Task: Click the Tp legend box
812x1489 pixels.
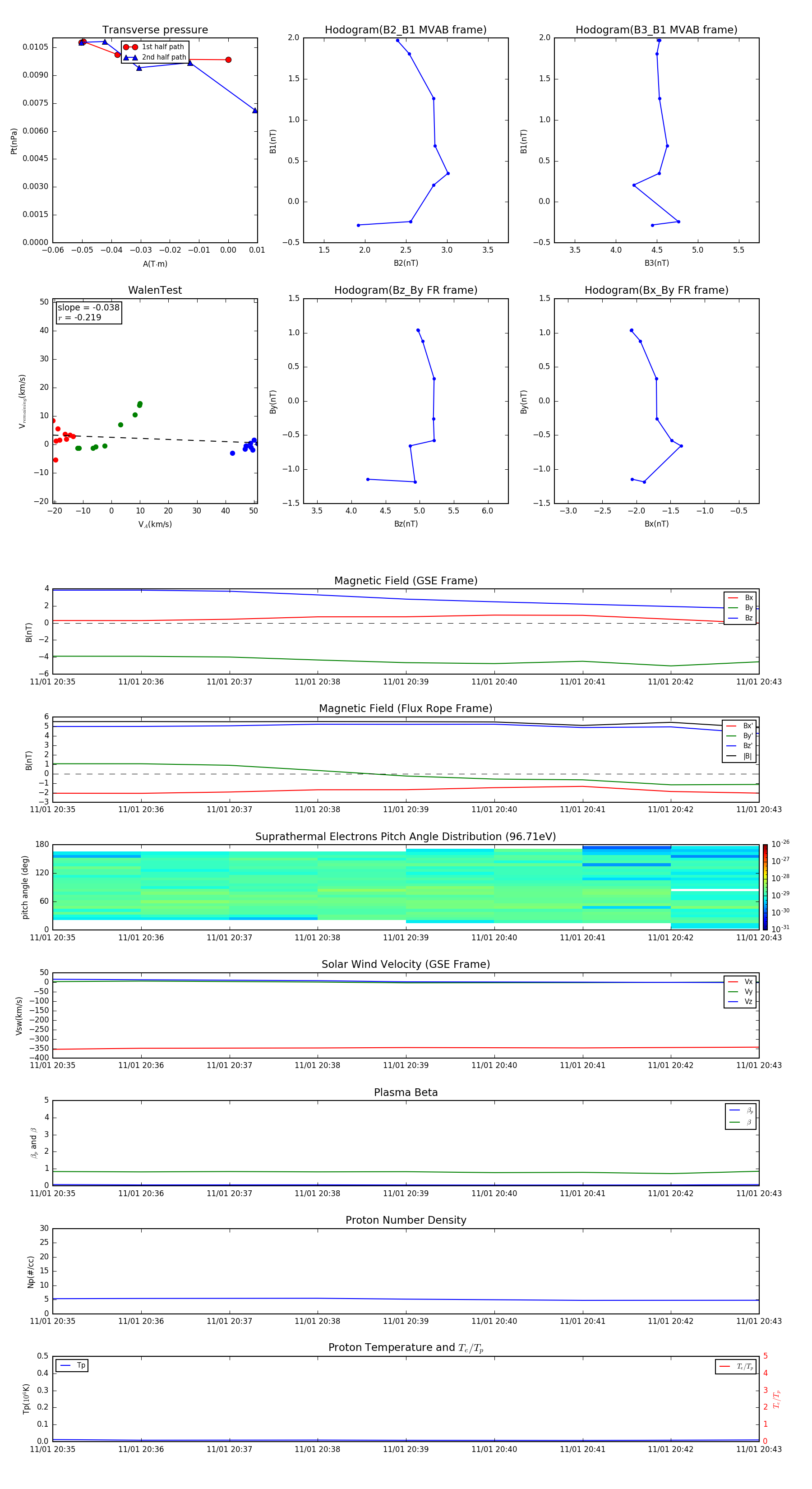Action: (x=72, y=1365)
